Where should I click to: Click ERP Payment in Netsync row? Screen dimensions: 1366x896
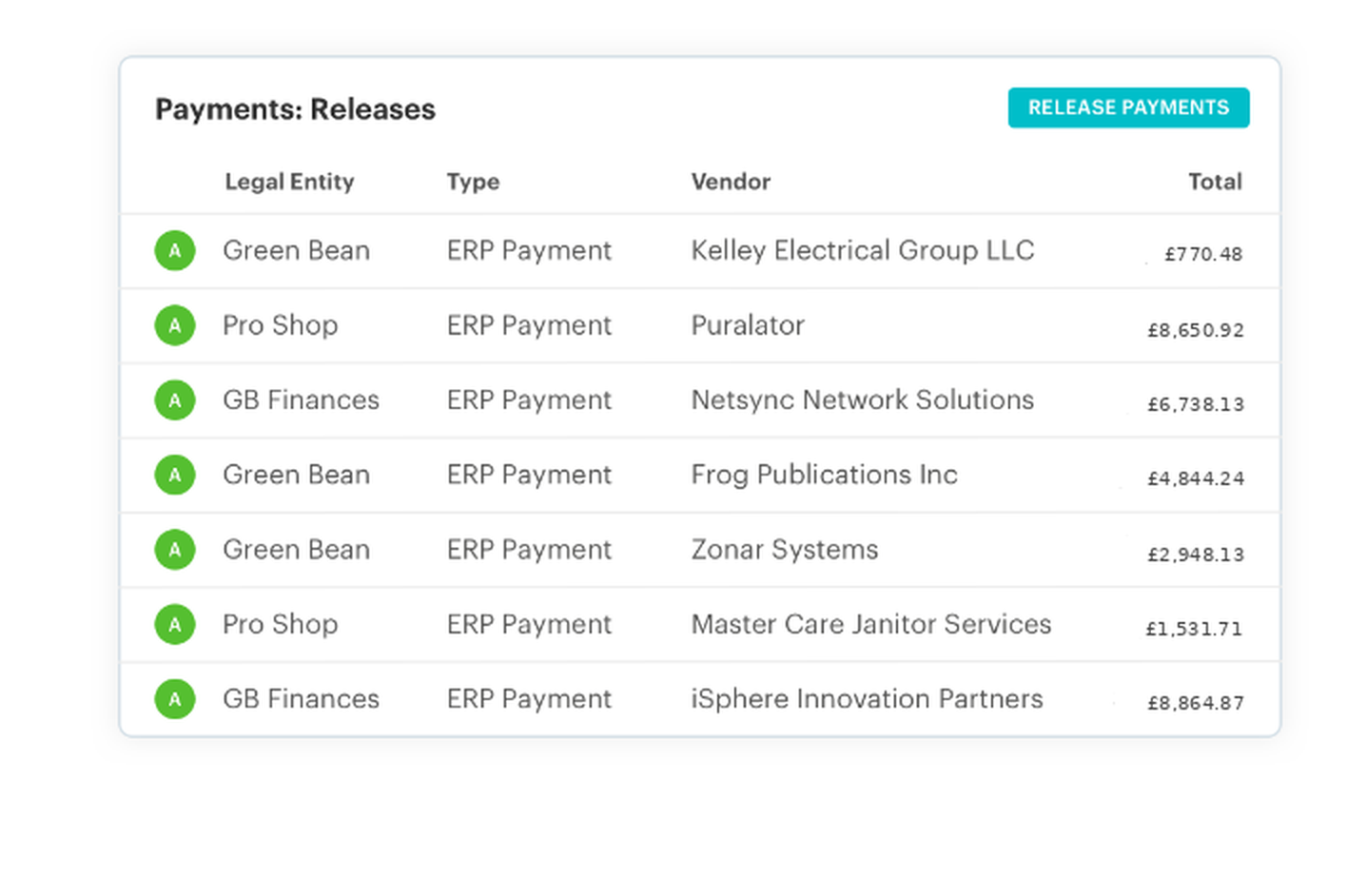point(529,399)
